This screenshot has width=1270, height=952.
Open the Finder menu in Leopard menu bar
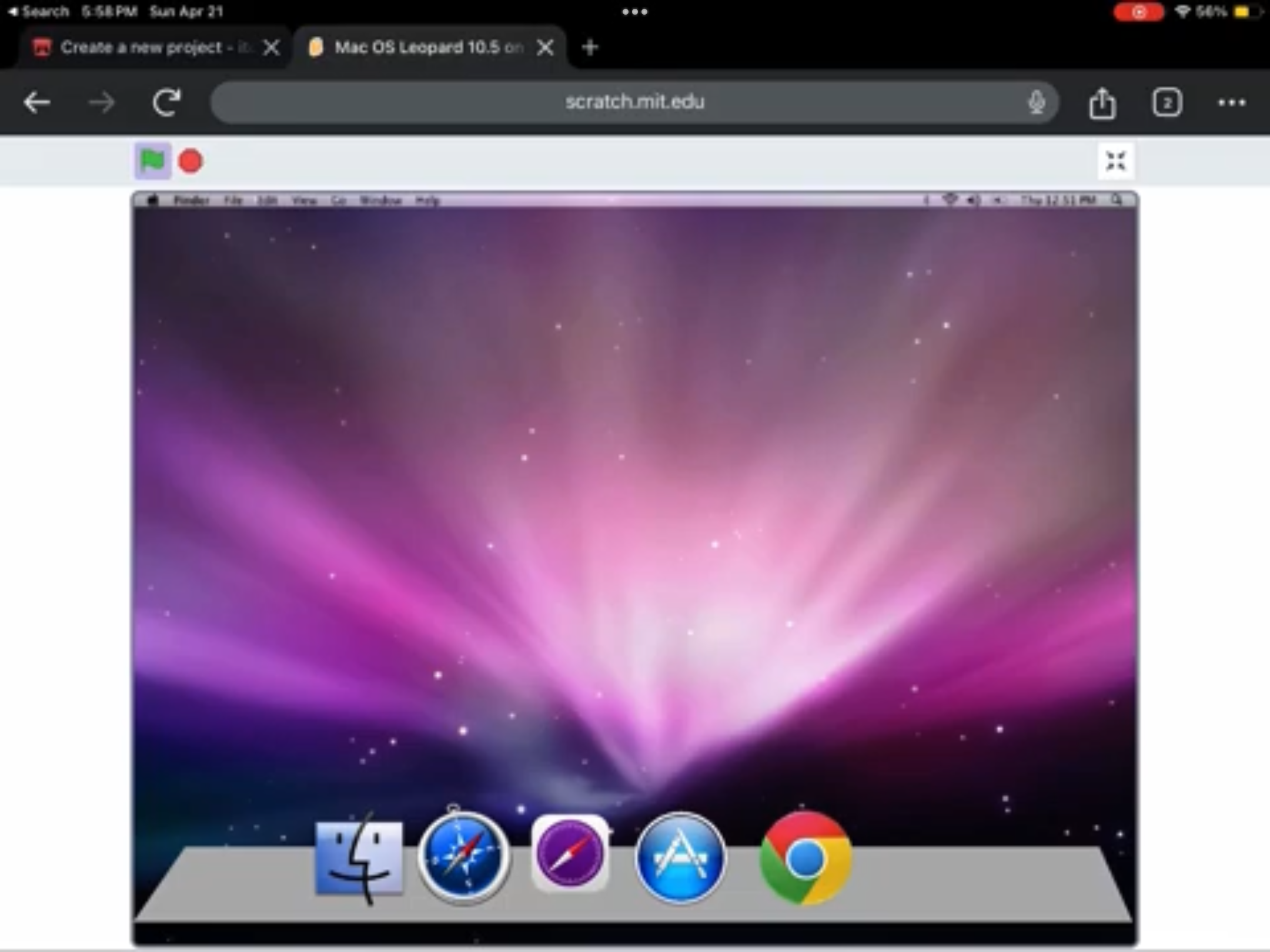[x=192, y=200]
